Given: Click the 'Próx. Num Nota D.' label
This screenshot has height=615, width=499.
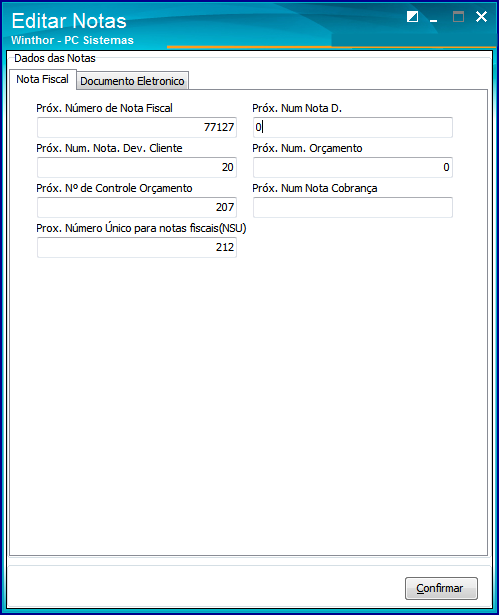Looking at the screenshot, I should (297, 108).
